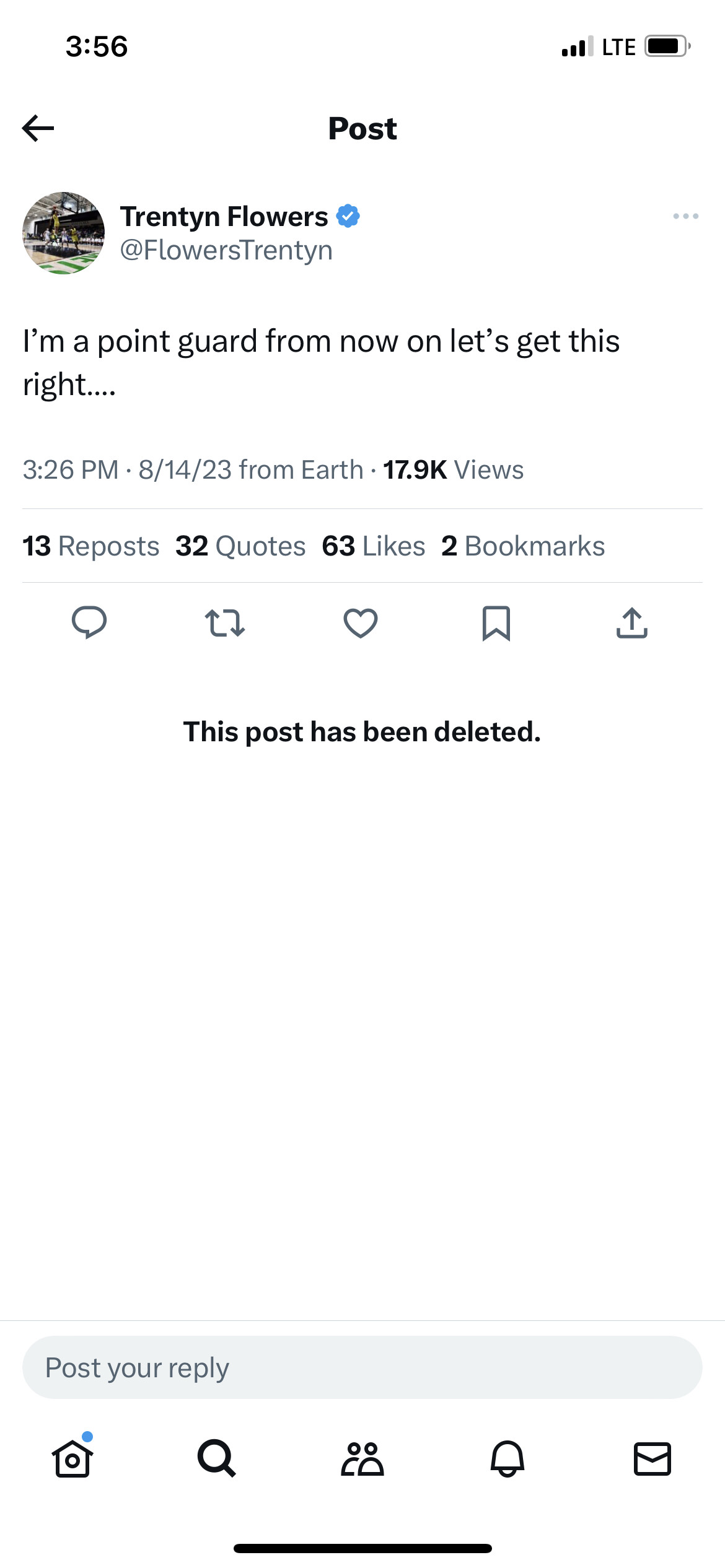
Task: Open Trentyn Flowers profile picture
Action: (x=63, y=233)
